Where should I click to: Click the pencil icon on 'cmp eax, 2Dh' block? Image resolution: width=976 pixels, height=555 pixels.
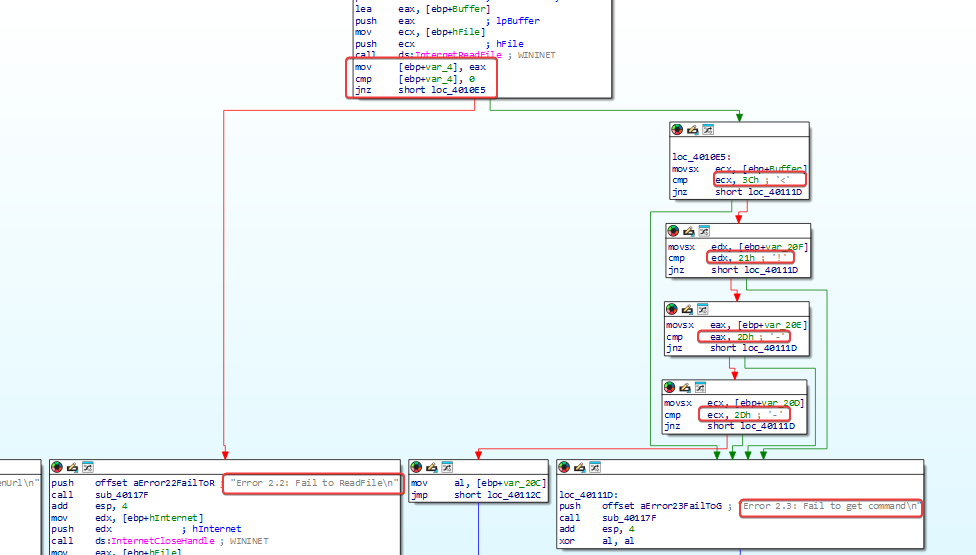click(688, 309)
